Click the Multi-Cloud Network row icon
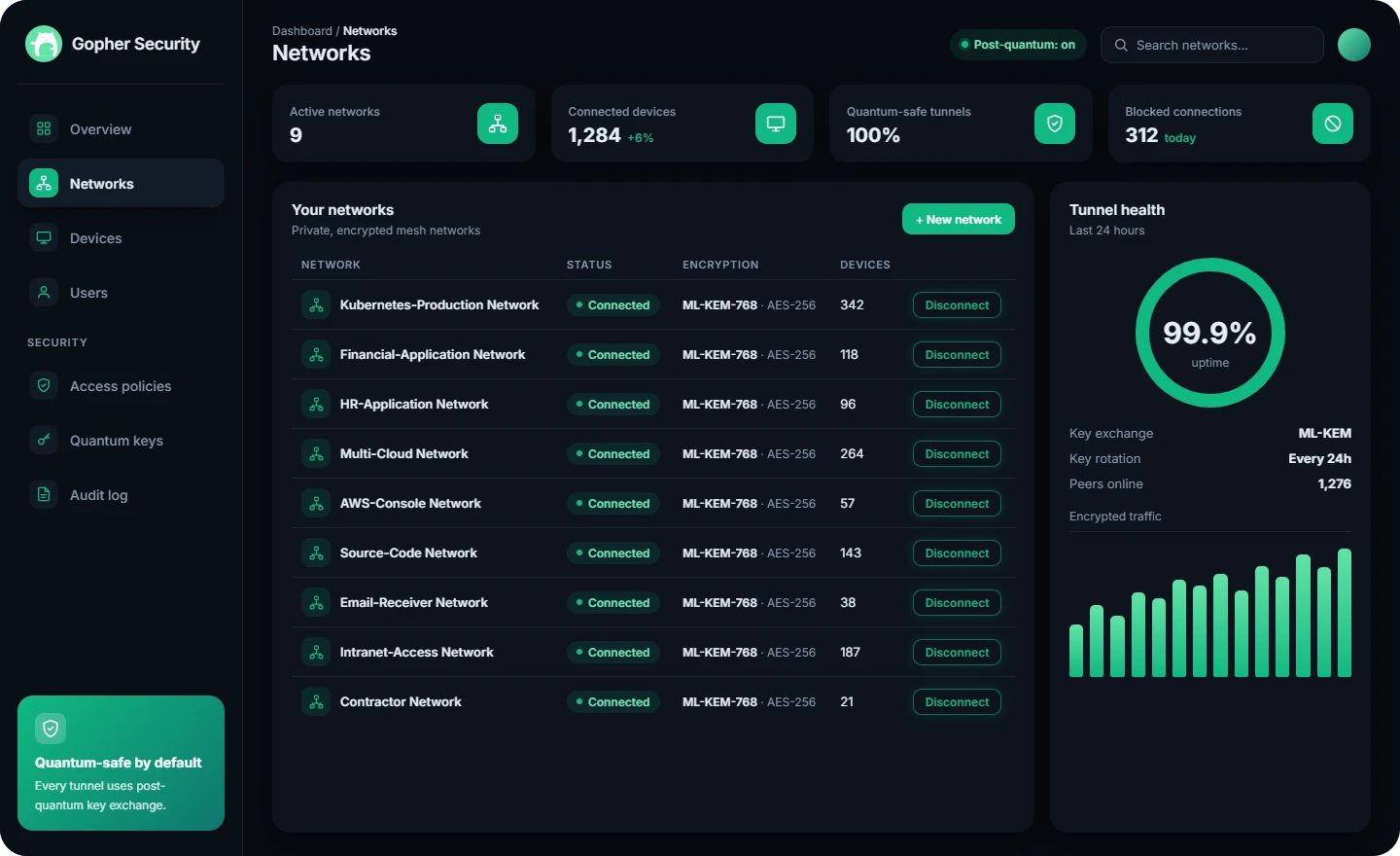Screen dimensions: 1400x856 (x=316, y=454)
